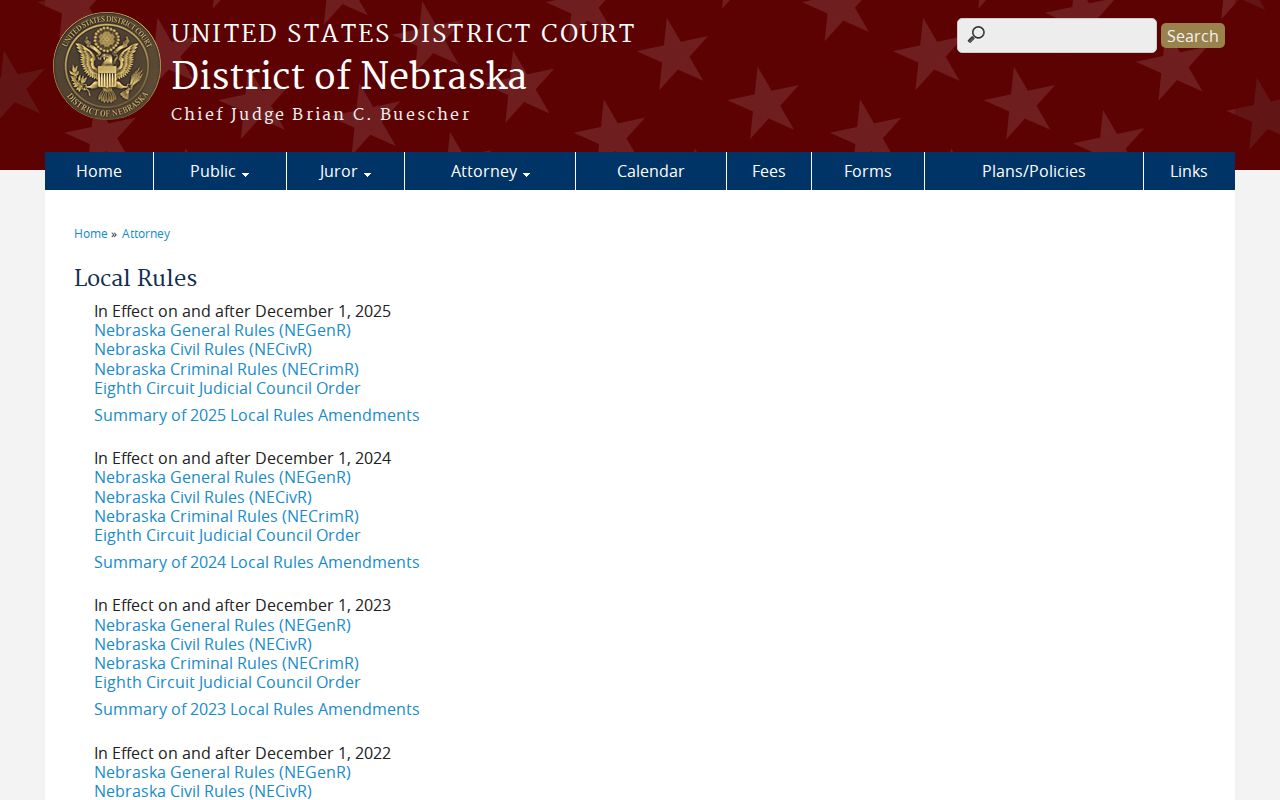Open 2024 Nebraska General Rules (NEGenR)
Screen dimensions: 1280x800
[222, 477]
